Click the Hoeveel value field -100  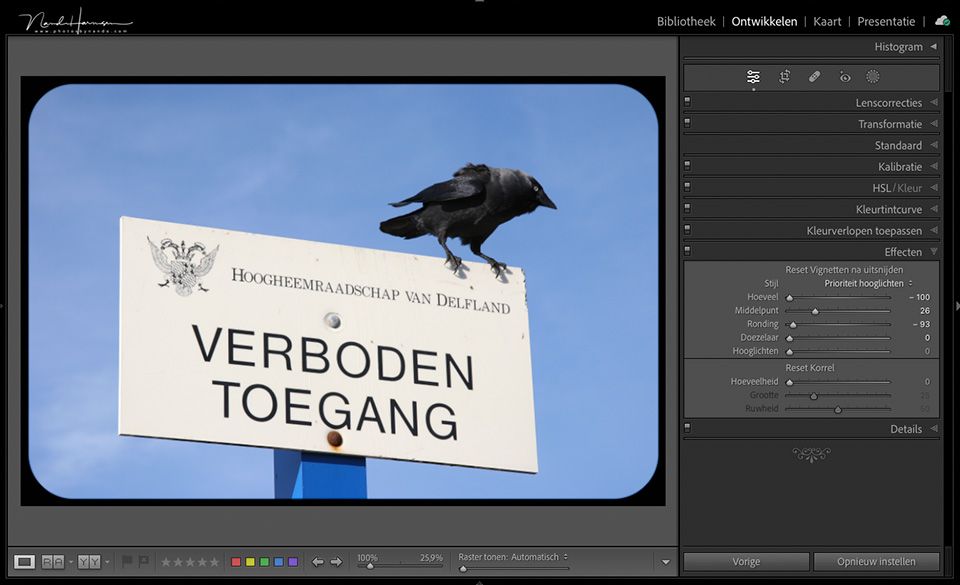tap(920, 297)
